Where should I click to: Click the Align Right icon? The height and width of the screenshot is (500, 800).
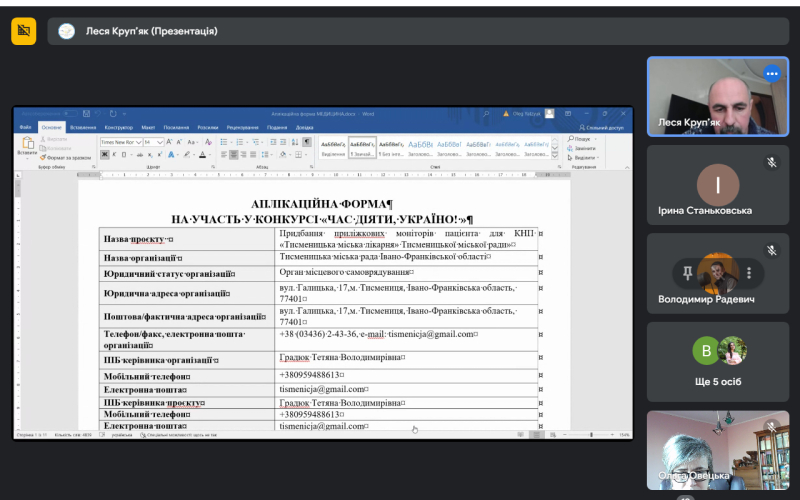(243, 155)
